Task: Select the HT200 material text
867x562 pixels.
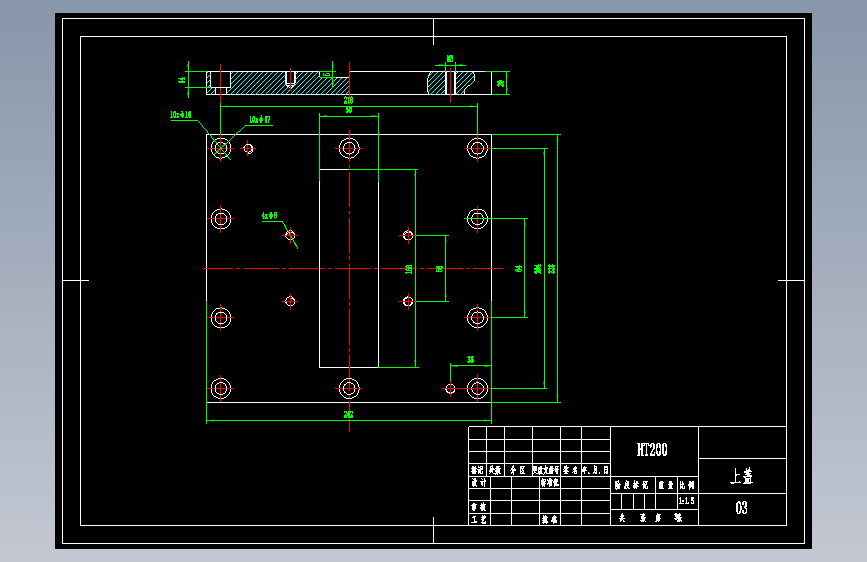Action: tap(652, 450)
